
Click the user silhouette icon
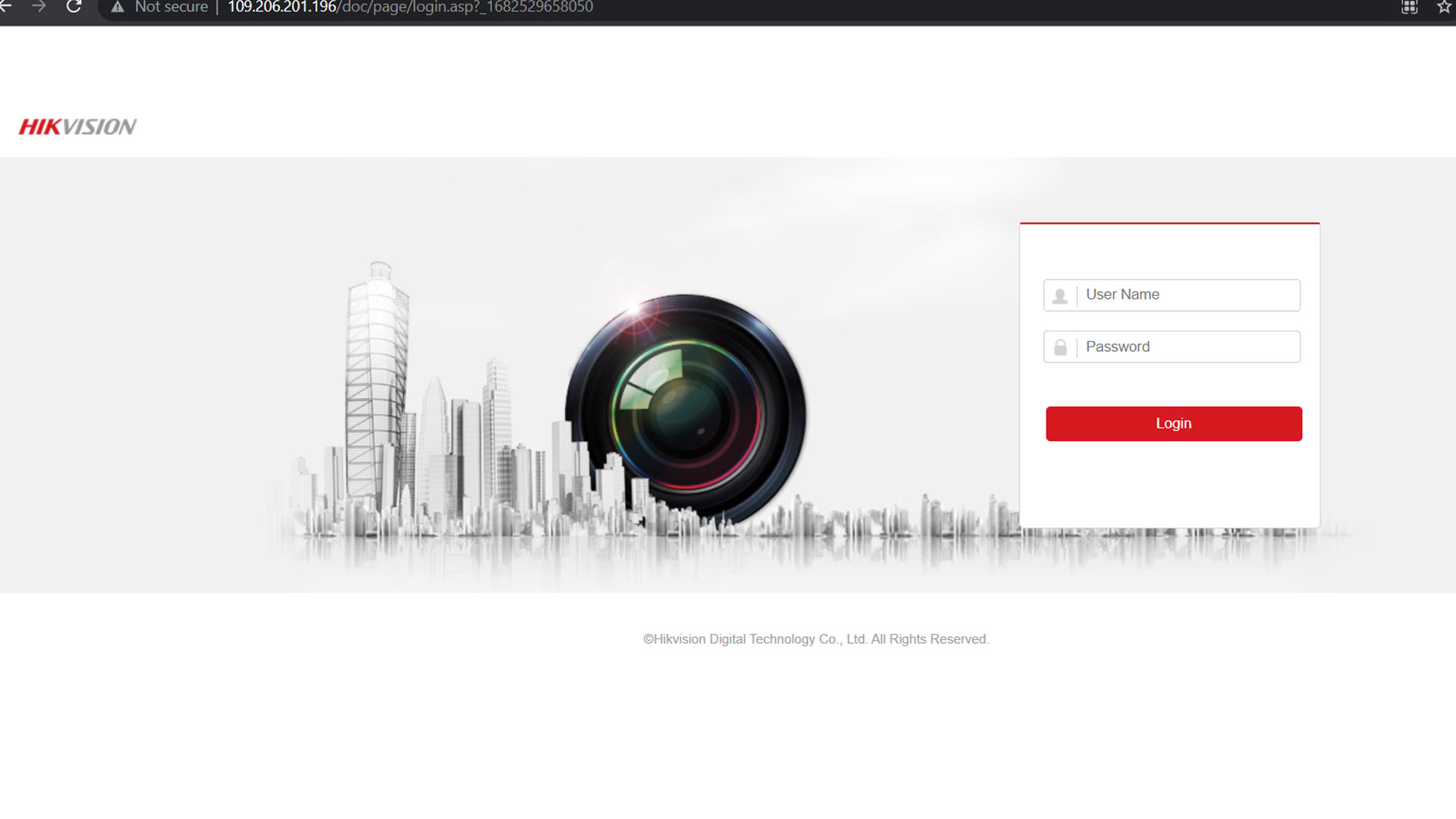[1060, 296]
